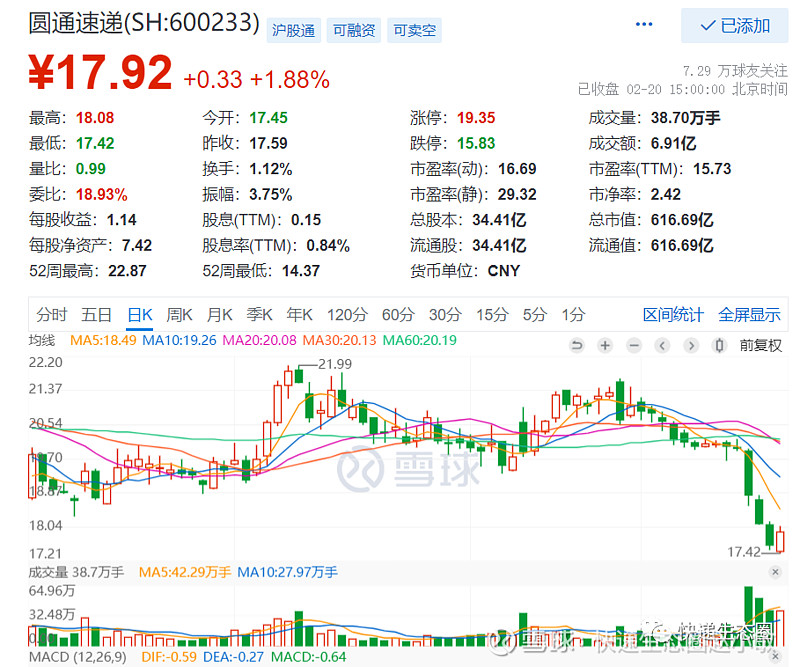
Task: Open the 前复权 price adjustment dropdown
Action: [762, 344]
